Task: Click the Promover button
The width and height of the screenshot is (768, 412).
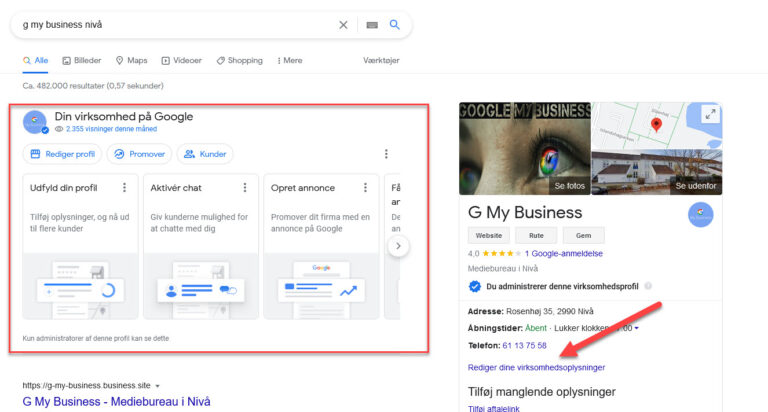Action: (x=139, y=154)
